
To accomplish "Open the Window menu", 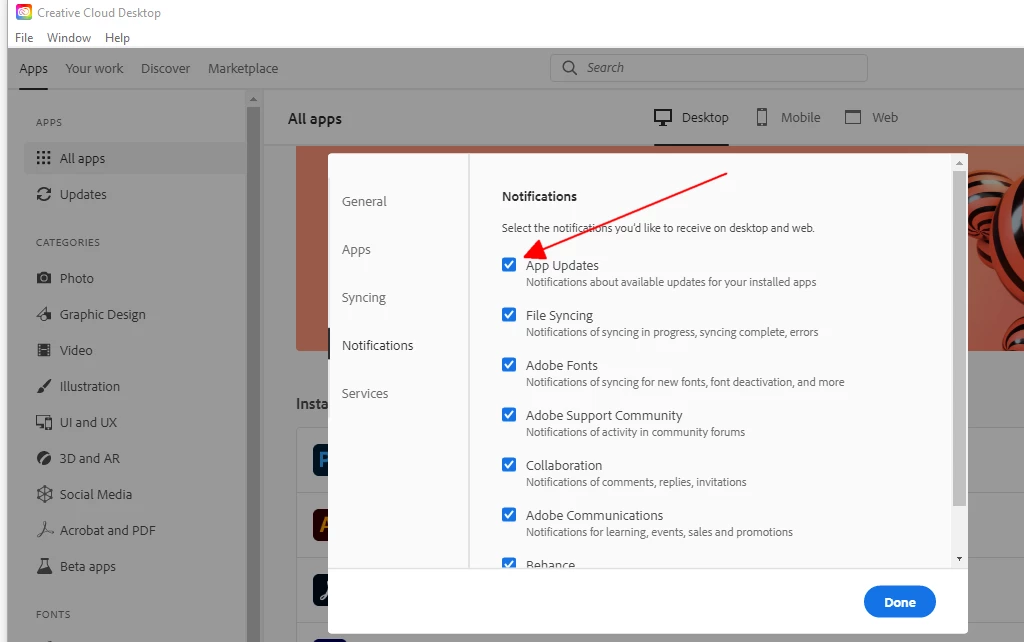I will 69,38.
